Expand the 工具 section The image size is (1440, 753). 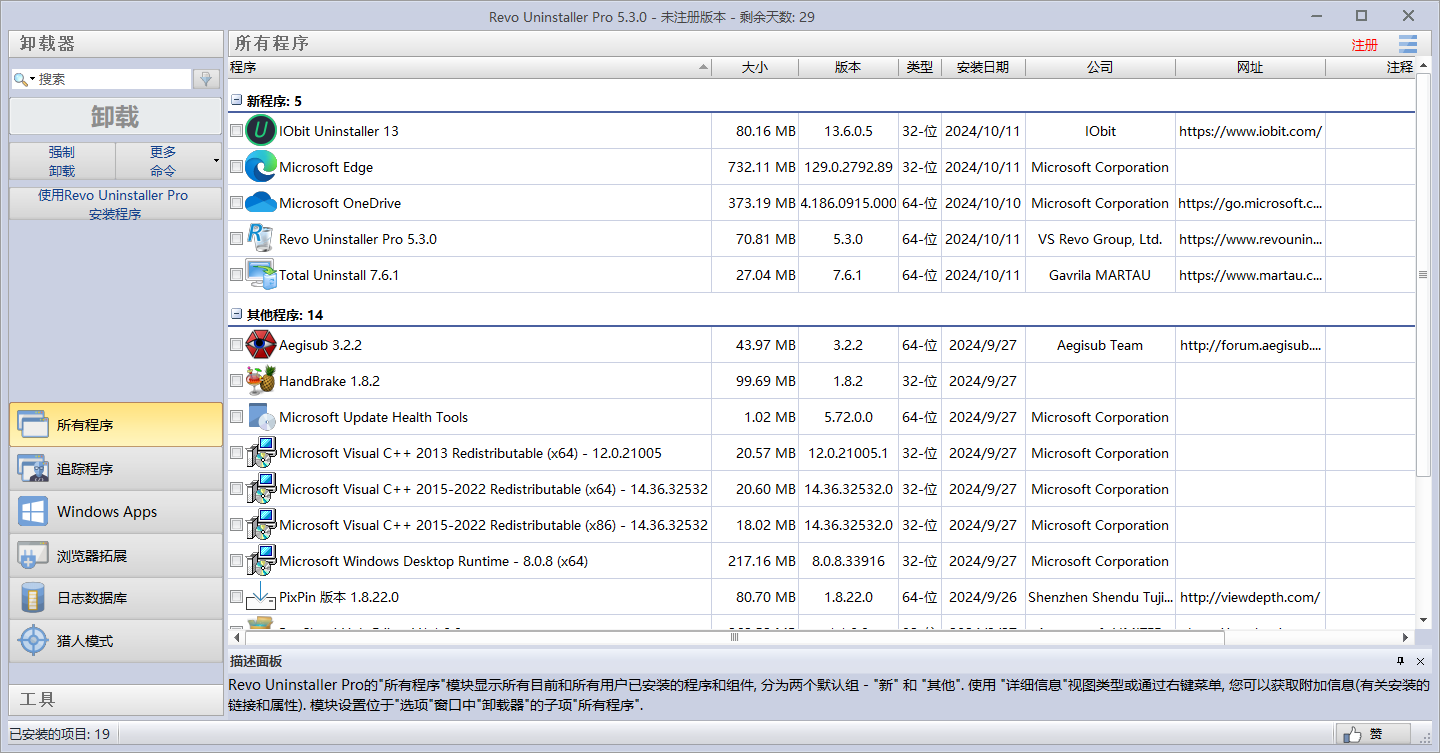pos(116,700)
